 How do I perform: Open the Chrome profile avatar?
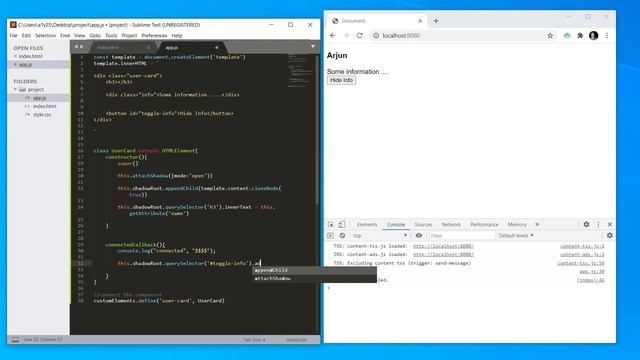click(594, 36)
